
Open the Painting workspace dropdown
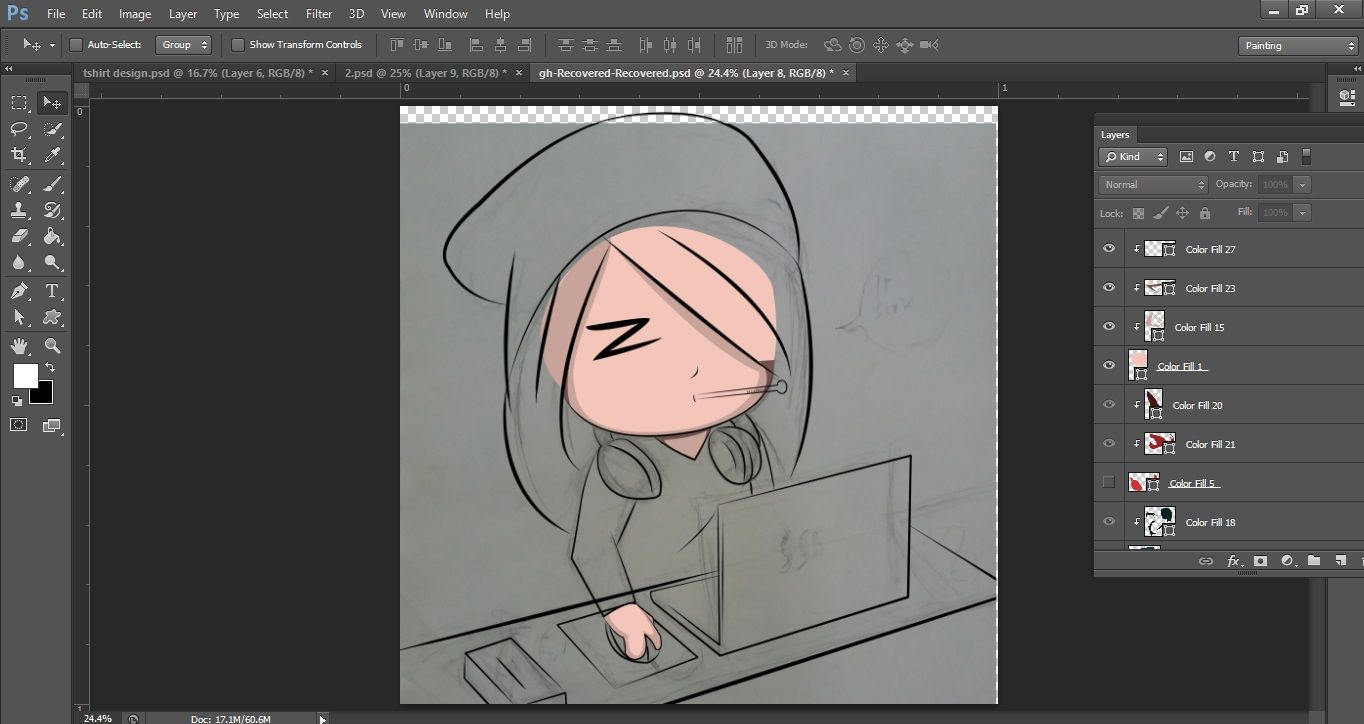click(x=1298, y=46)
